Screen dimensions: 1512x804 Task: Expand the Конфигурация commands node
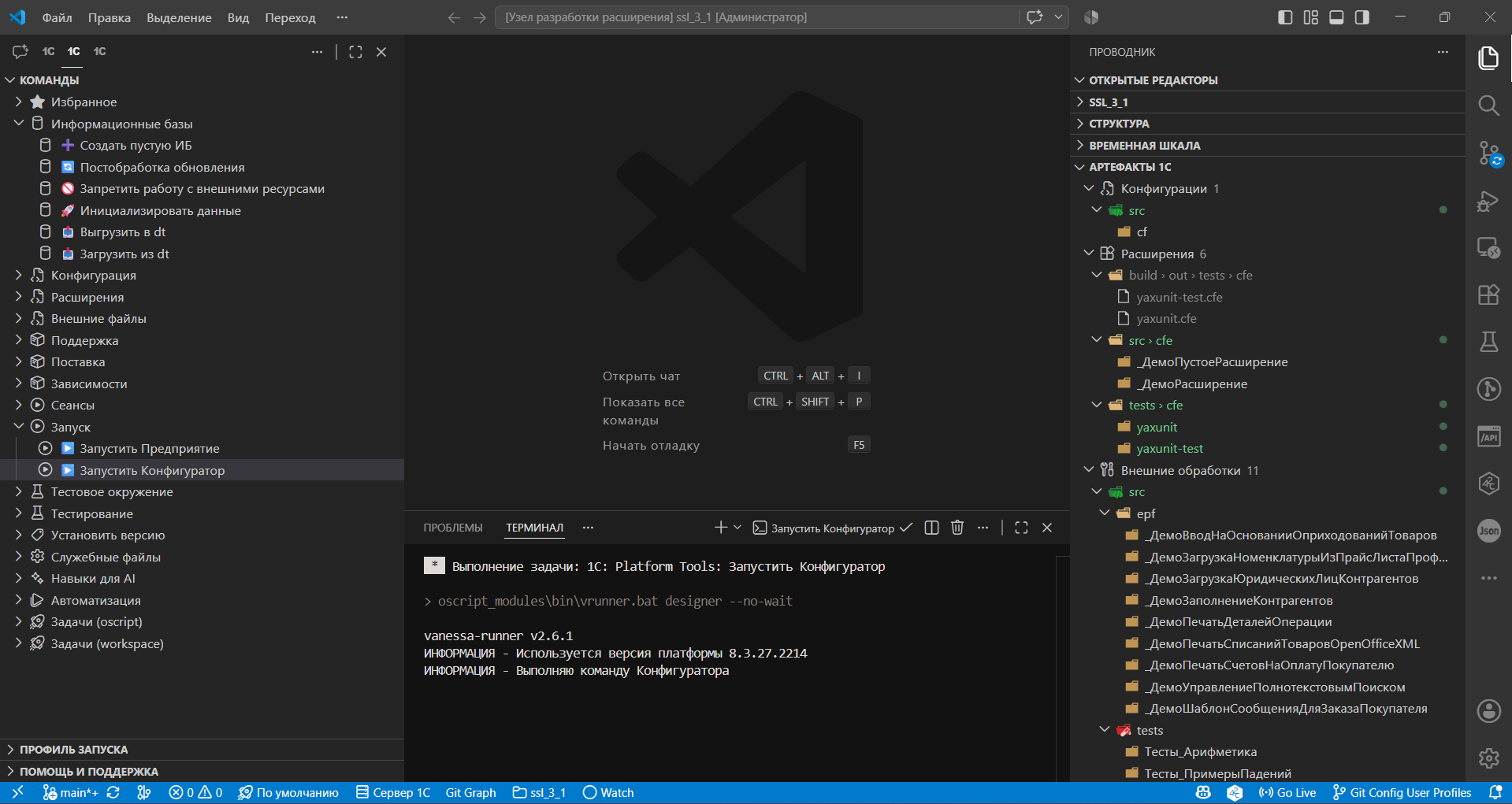202,275
